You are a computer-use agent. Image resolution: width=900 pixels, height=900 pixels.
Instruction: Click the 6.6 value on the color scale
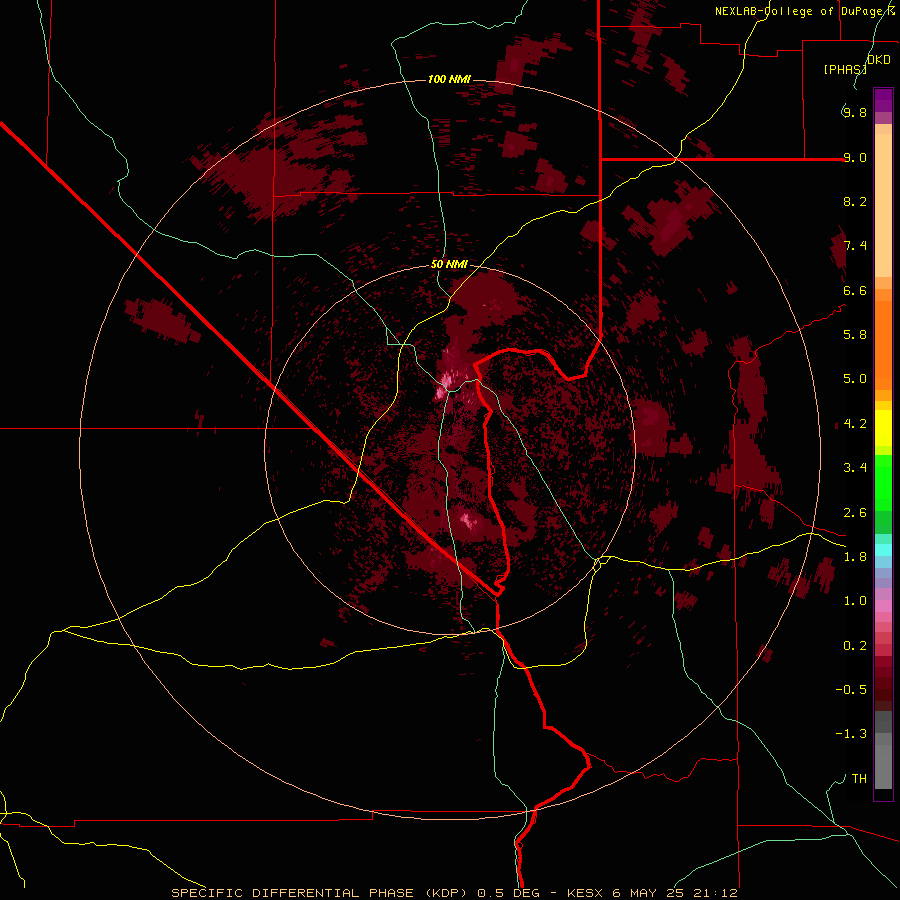point(855,290)
